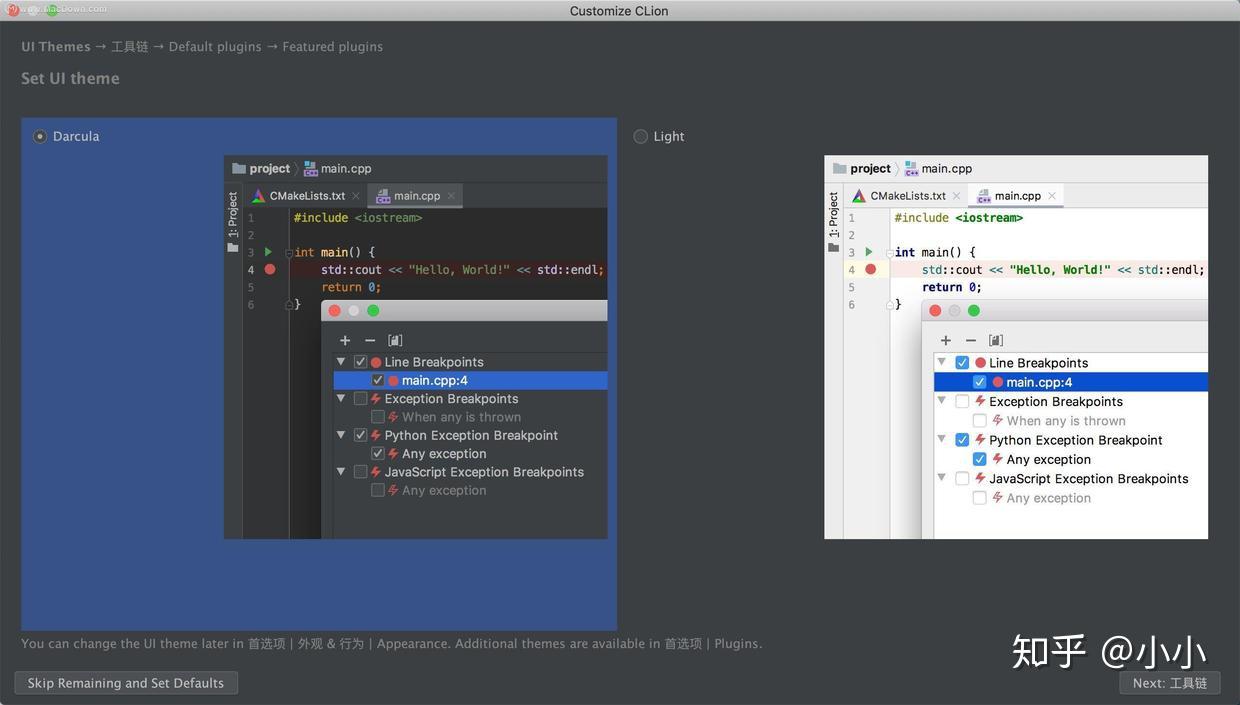1240x705 pixels.
Task: Select the Light theme radio button
Action: tap(641, 136)
